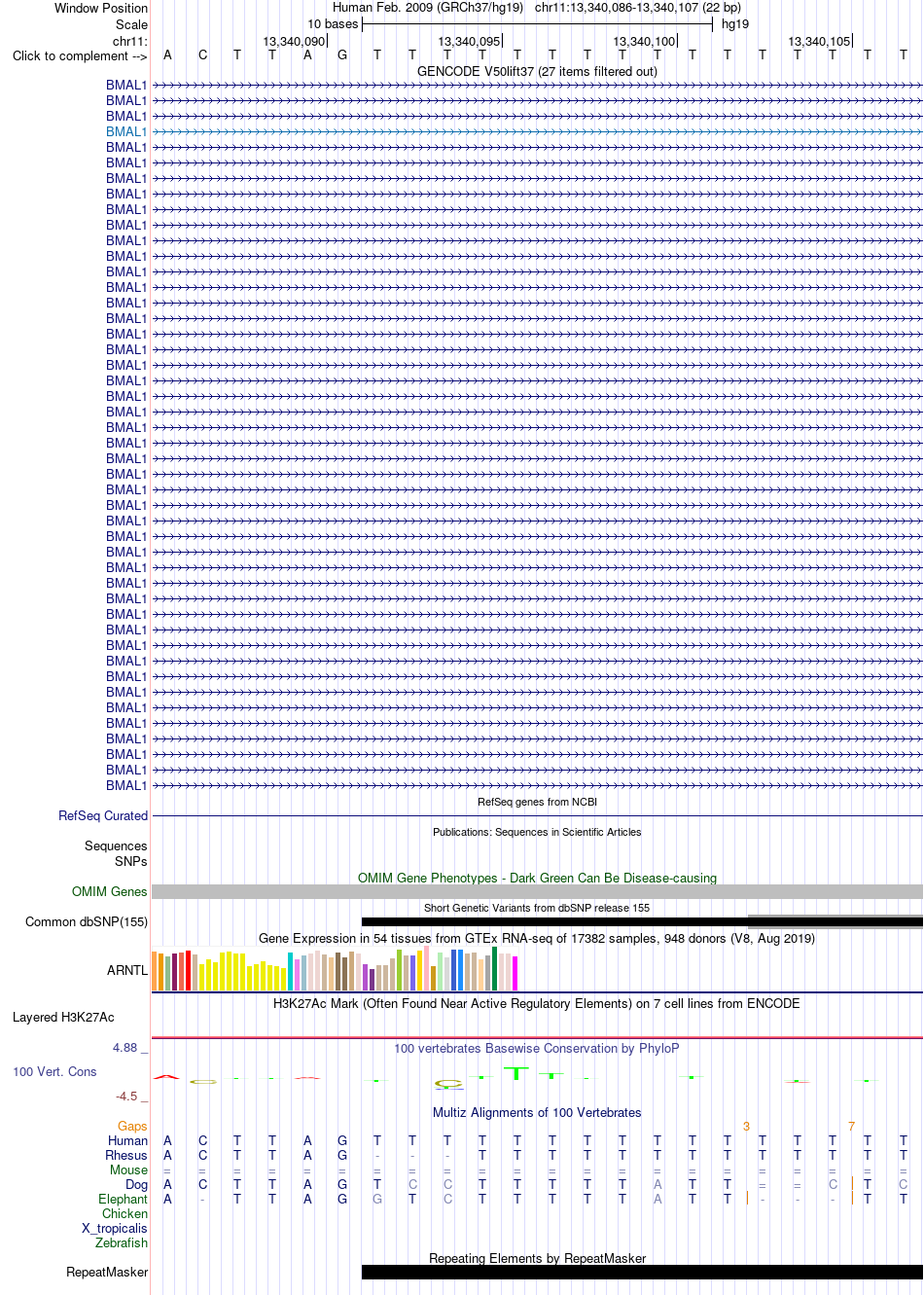Viewport: 924px width, 1295px height.
Task: Click the long black dbSNP variant bar
Action: [x=642, y=921]
